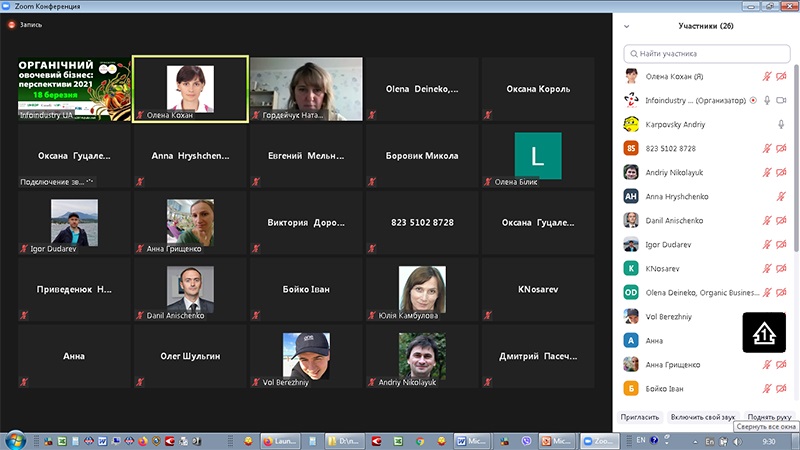The height and width of the screenshot is (450, 800).
Task: Select the Дмитрий Пасеч... video tile
Action: [x=538, y=357]
